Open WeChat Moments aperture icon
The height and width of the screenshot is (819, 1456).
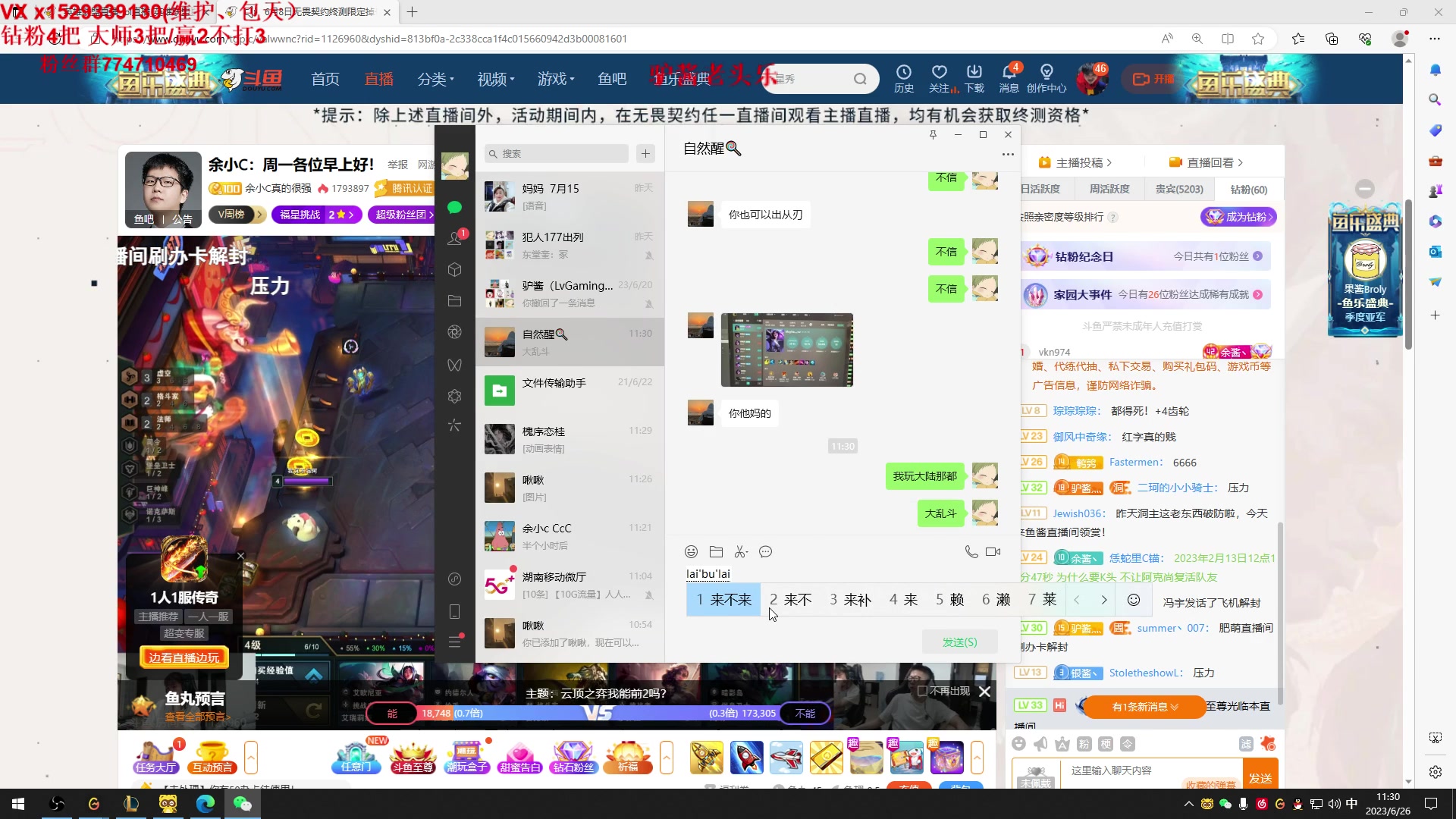[454, 332]
